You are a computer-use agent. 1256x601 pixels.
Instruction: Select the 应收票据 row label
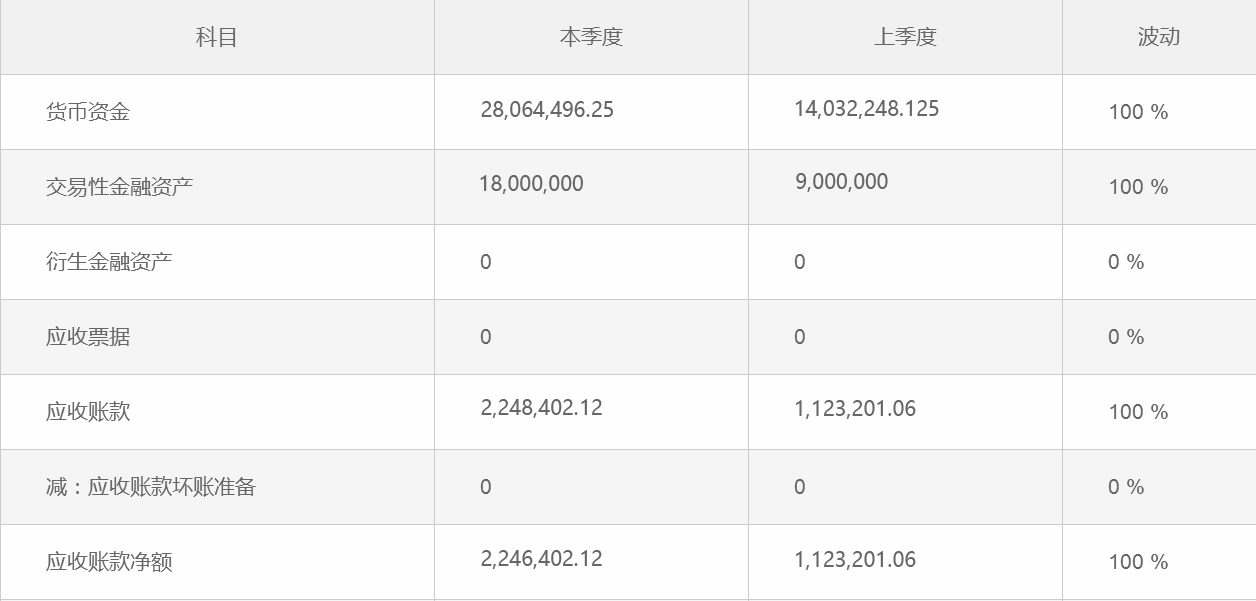pos(88,337)
